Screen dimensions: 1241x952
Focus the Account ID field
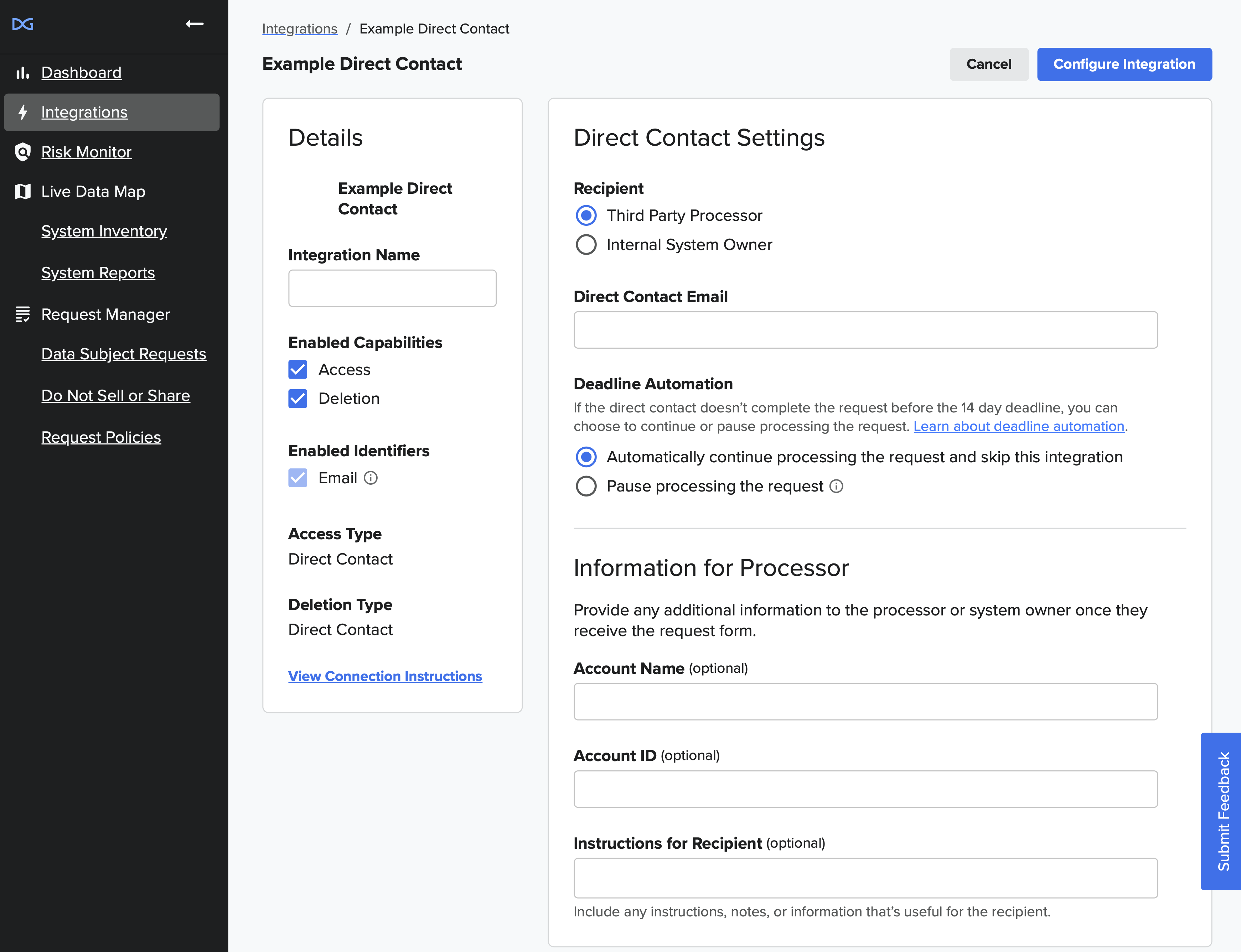tap(865, 789)
